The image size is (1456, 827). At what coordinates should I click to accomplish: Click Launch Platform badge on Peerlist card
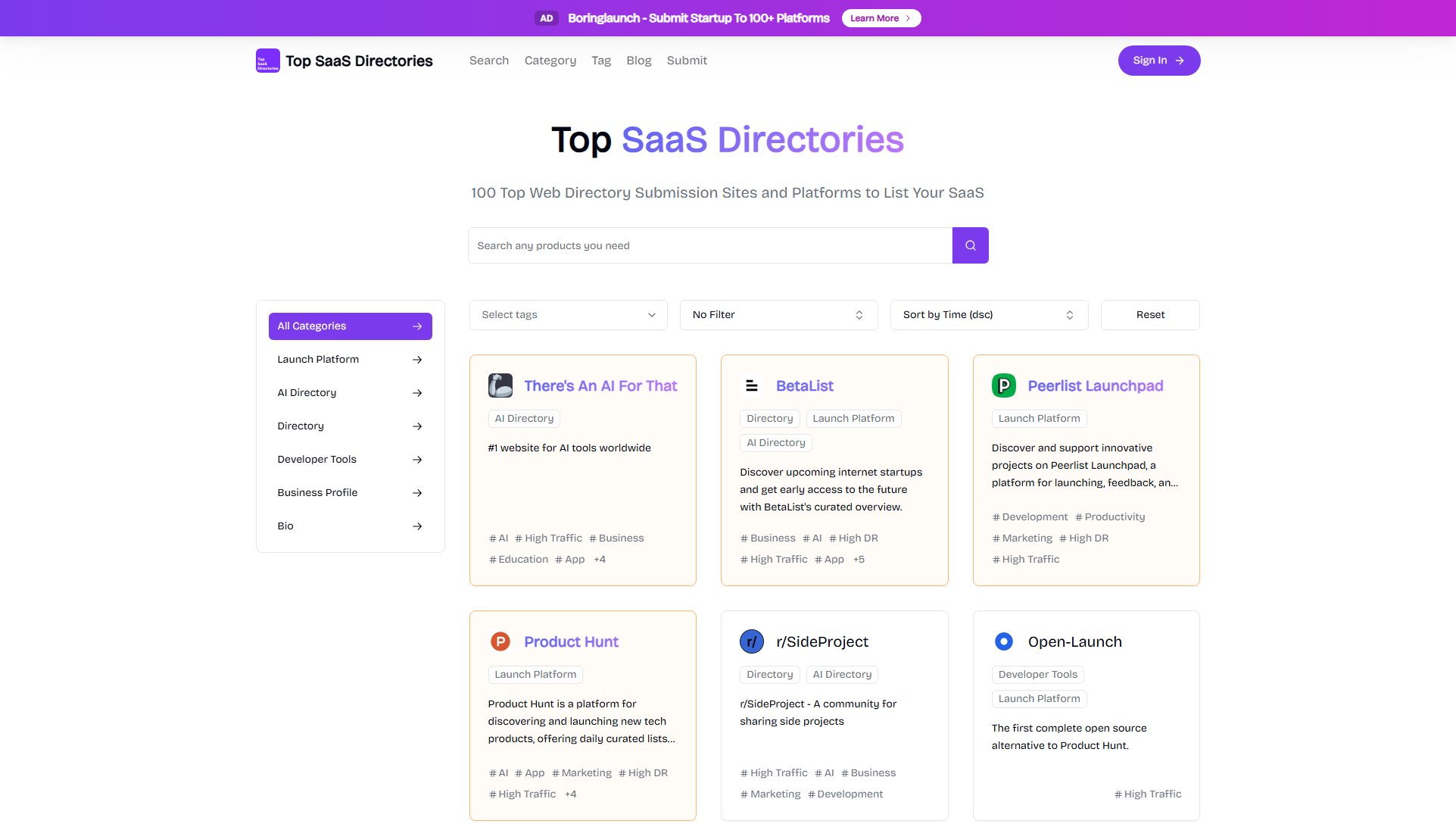click(1039, 419)
